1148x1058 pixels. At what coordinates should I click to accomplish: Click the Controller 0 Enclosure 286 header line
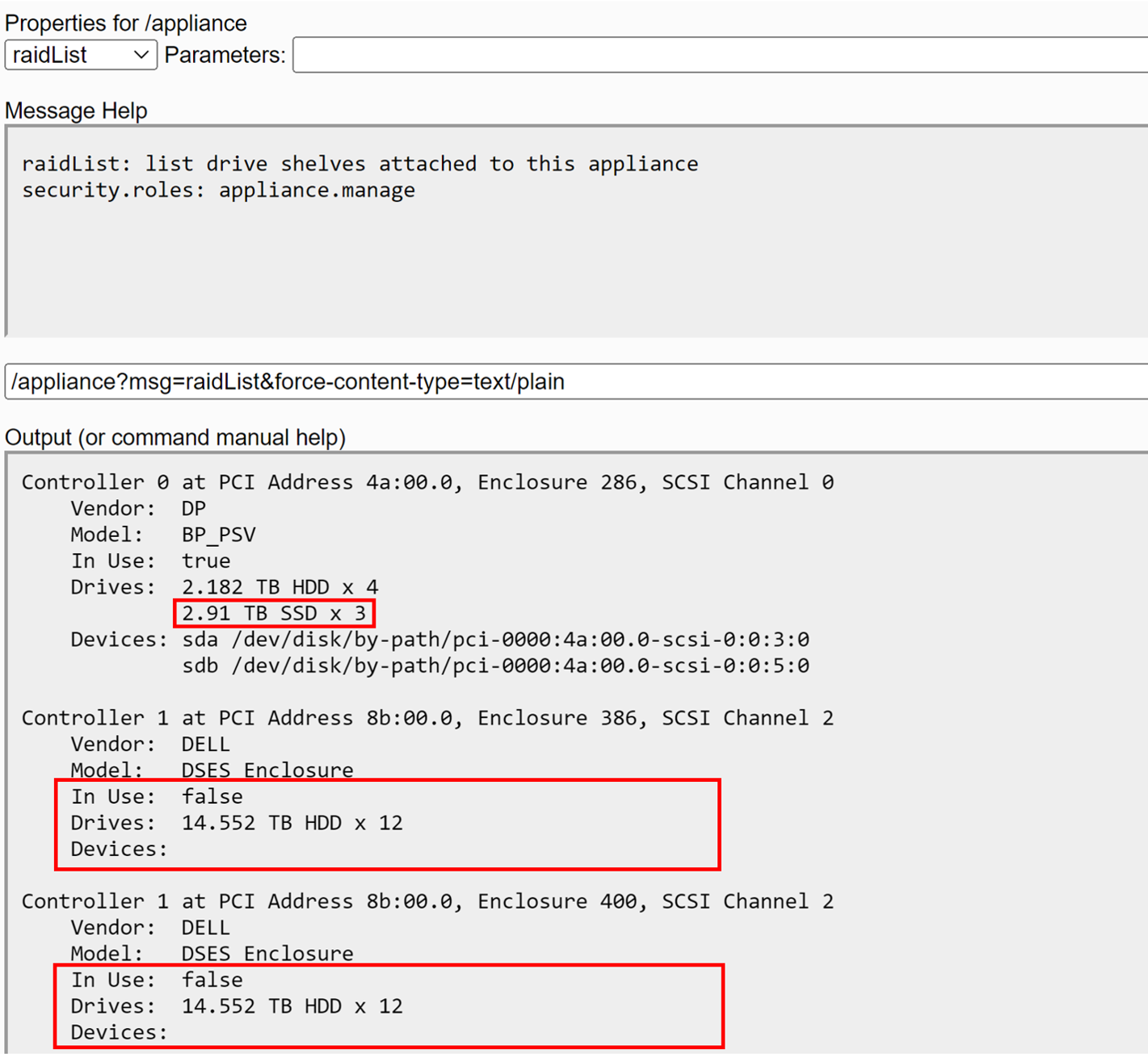click(x=427, y=482)
